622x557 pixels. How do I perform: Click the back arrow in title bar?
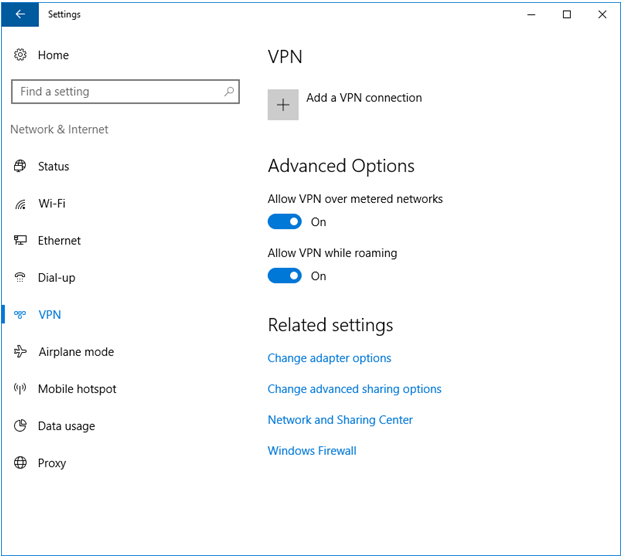pyautogui.click(x=20, y=15)
